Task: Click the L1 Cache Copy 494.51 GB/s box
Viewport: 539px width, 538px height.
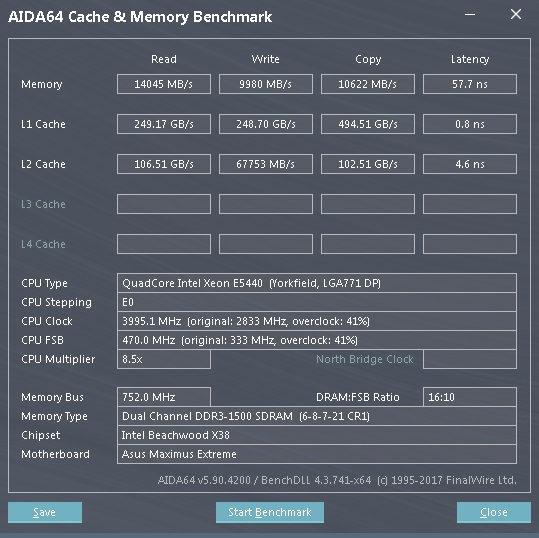Action: click(368, 124)
